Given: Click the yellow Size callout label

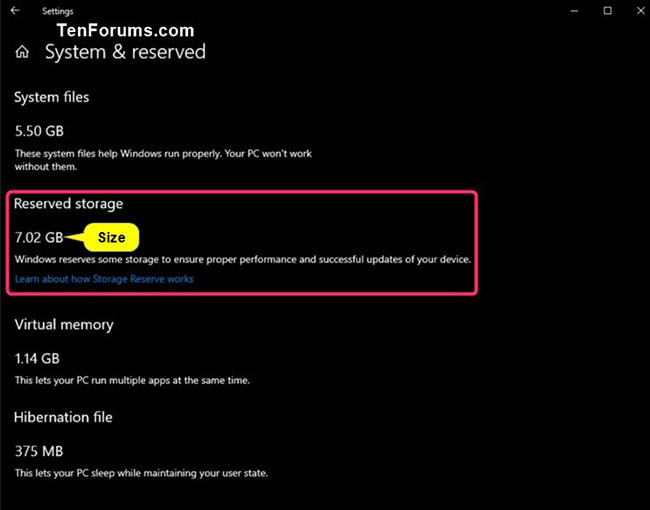Looking at the screenshot, I should pyautogui.click(x=111, y=237).
